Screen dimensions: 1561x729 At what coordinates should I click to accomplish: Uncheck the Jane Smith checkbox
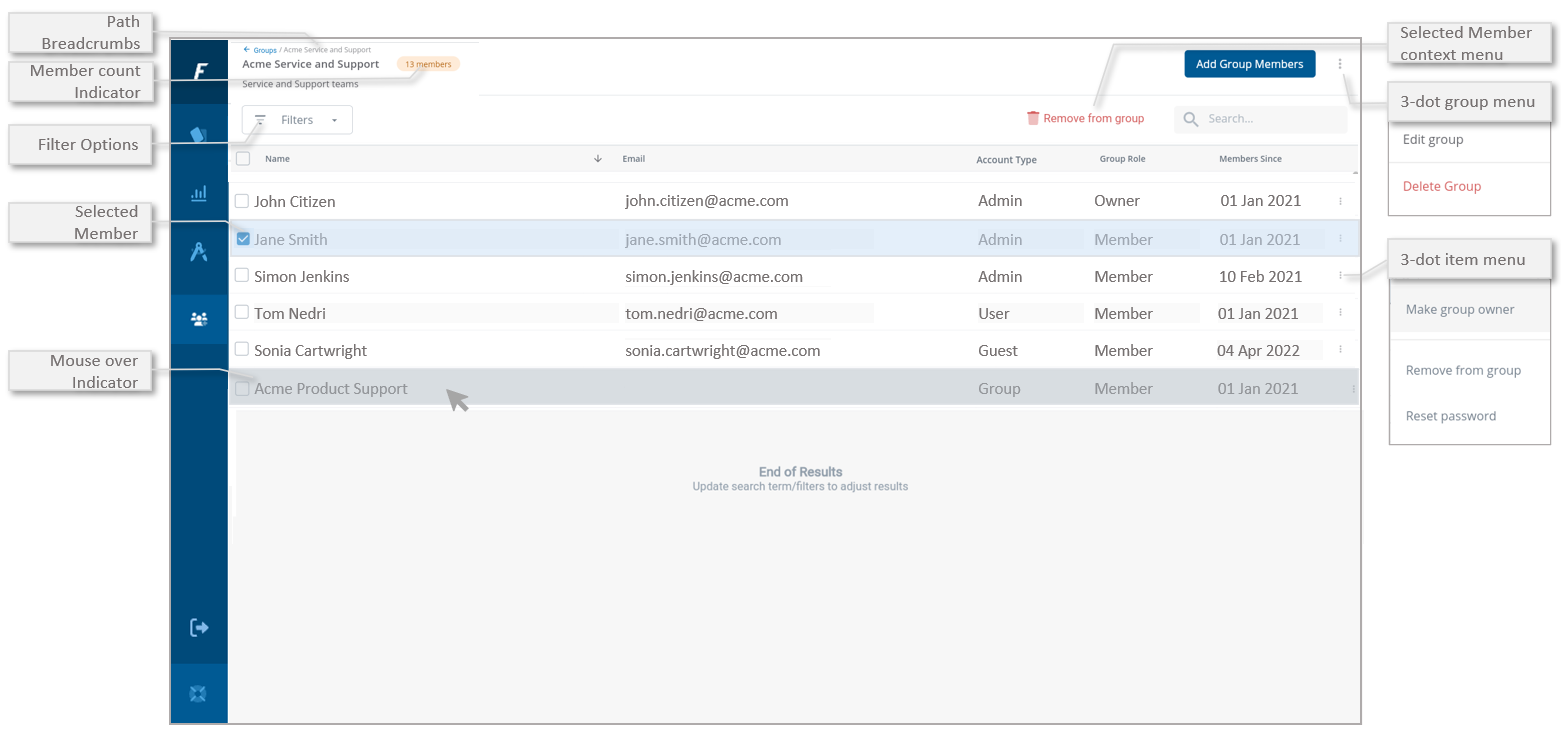coord(242,239)
